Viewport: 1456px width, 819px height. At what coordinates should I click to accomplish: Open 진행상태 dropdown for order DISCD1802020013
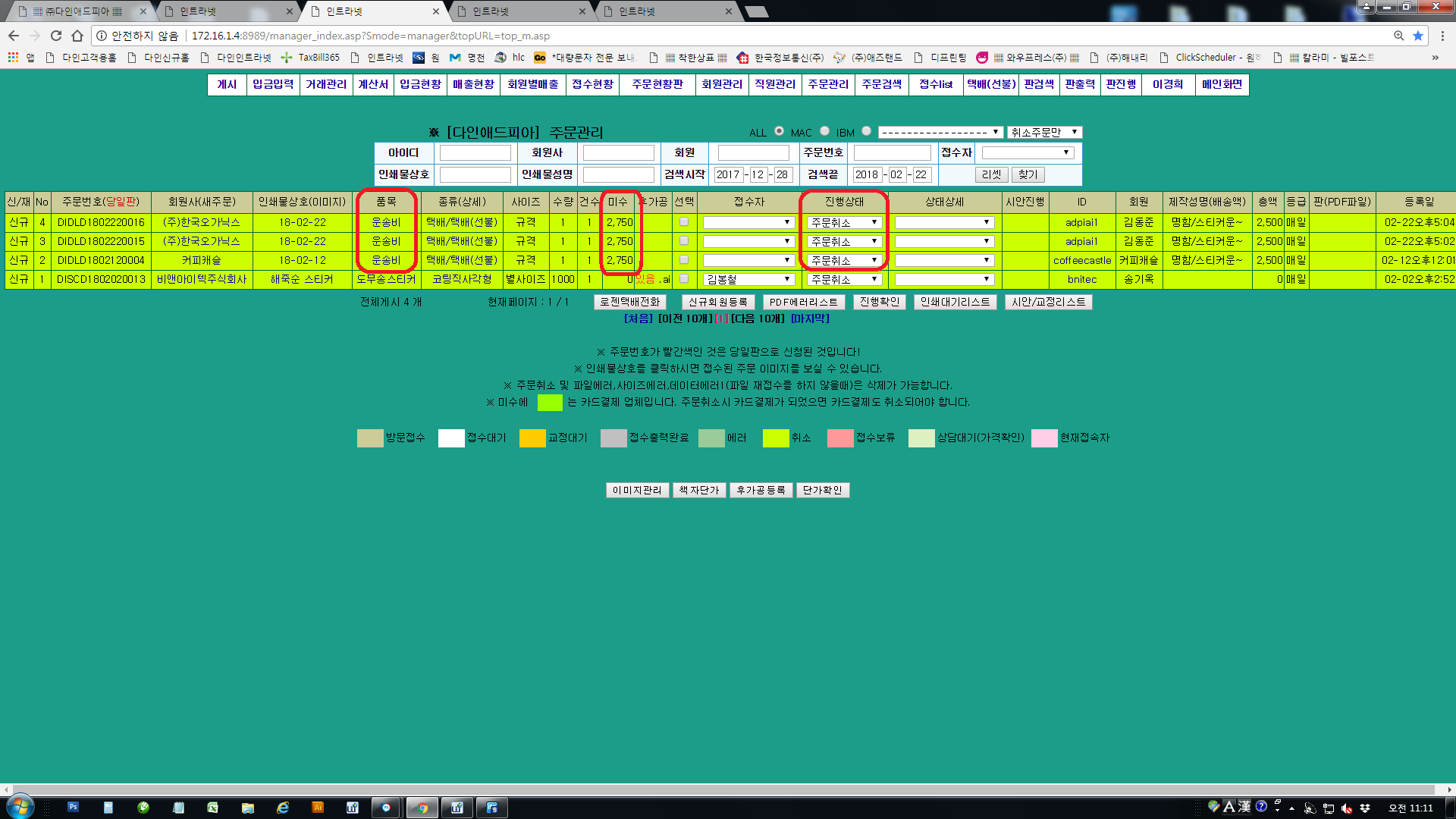tap(844, 279)
